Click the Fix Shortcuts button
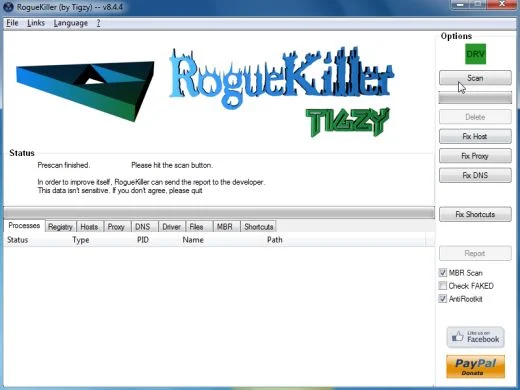Image resolution: width=520 pixels, height=390 pixels. [475, 214]
